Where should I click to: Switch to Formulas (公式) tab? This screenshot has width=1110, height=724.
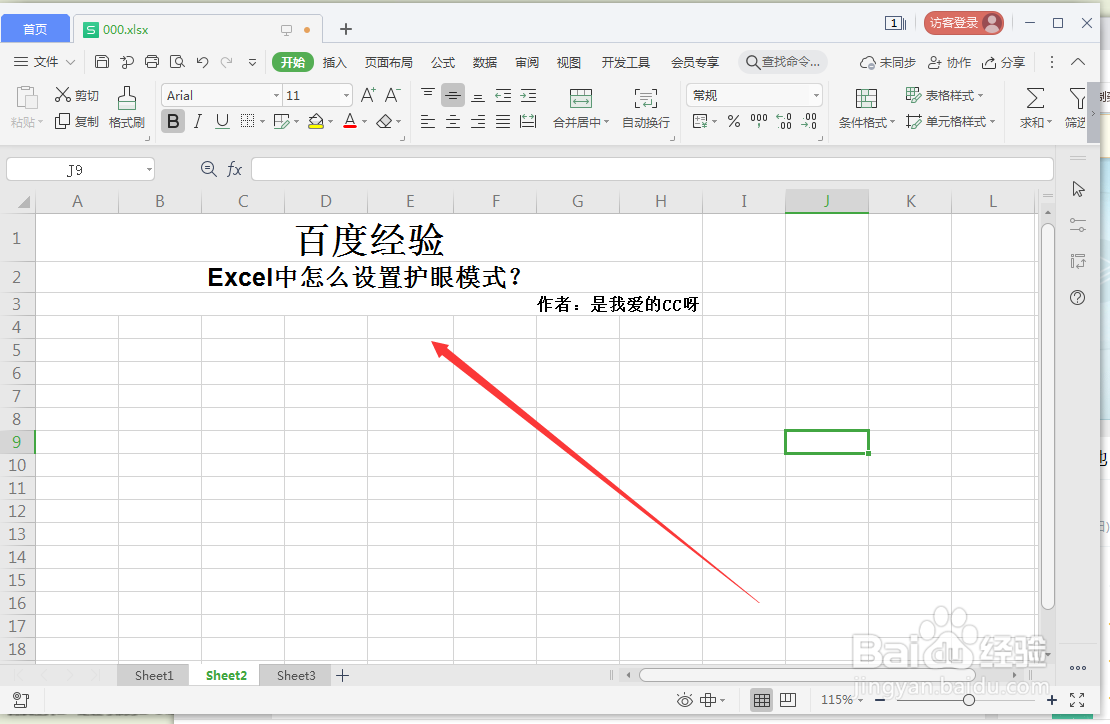click(443, 62)
